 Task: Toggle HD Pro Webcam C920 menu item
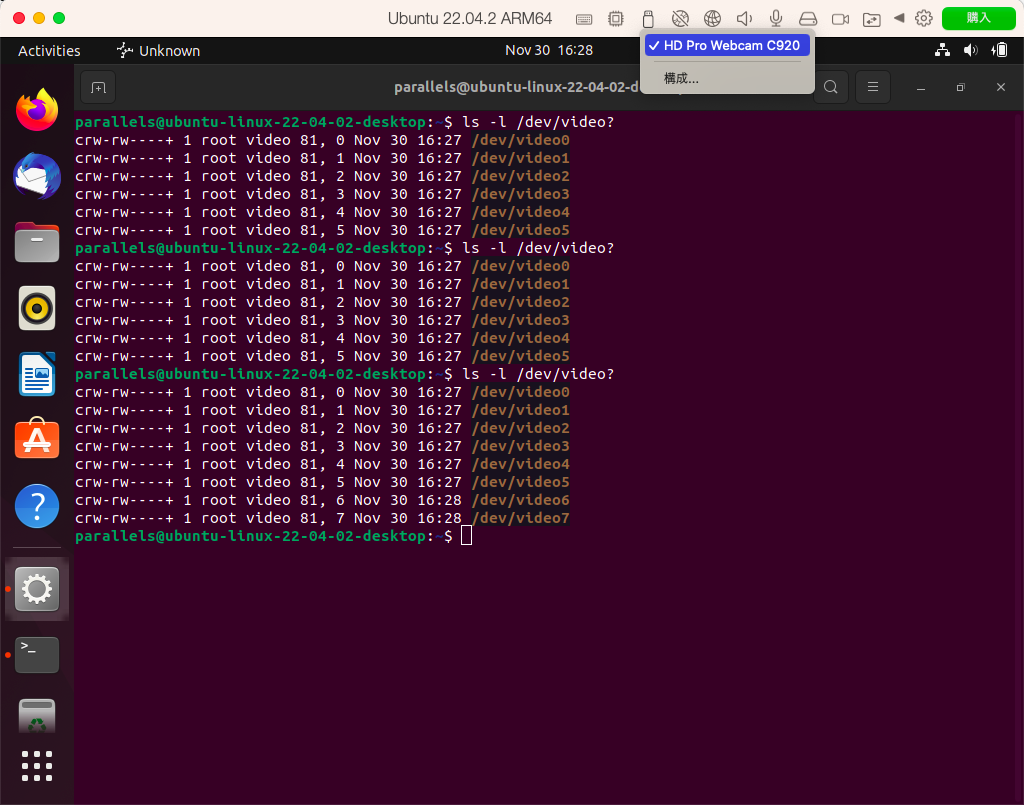(727, 46)
